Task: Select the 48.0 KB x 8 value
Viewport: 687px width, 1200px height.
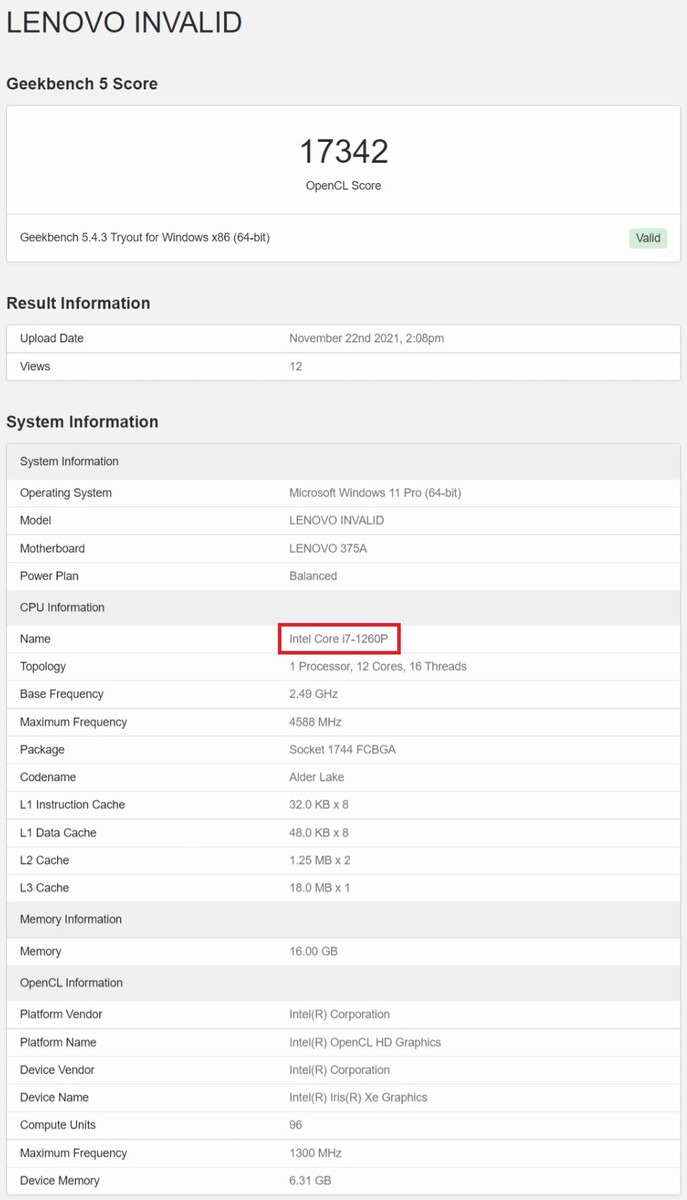Action: (x=319, y=833)
